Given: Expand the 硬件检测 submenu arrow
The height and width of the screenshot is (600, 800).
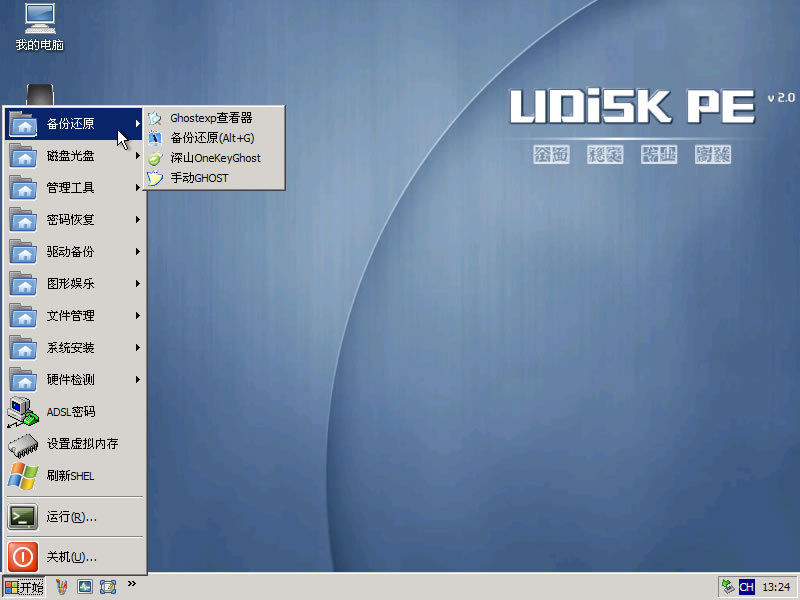Looking at the screenshot, I should pyautogui.click(x=138, y=380).
